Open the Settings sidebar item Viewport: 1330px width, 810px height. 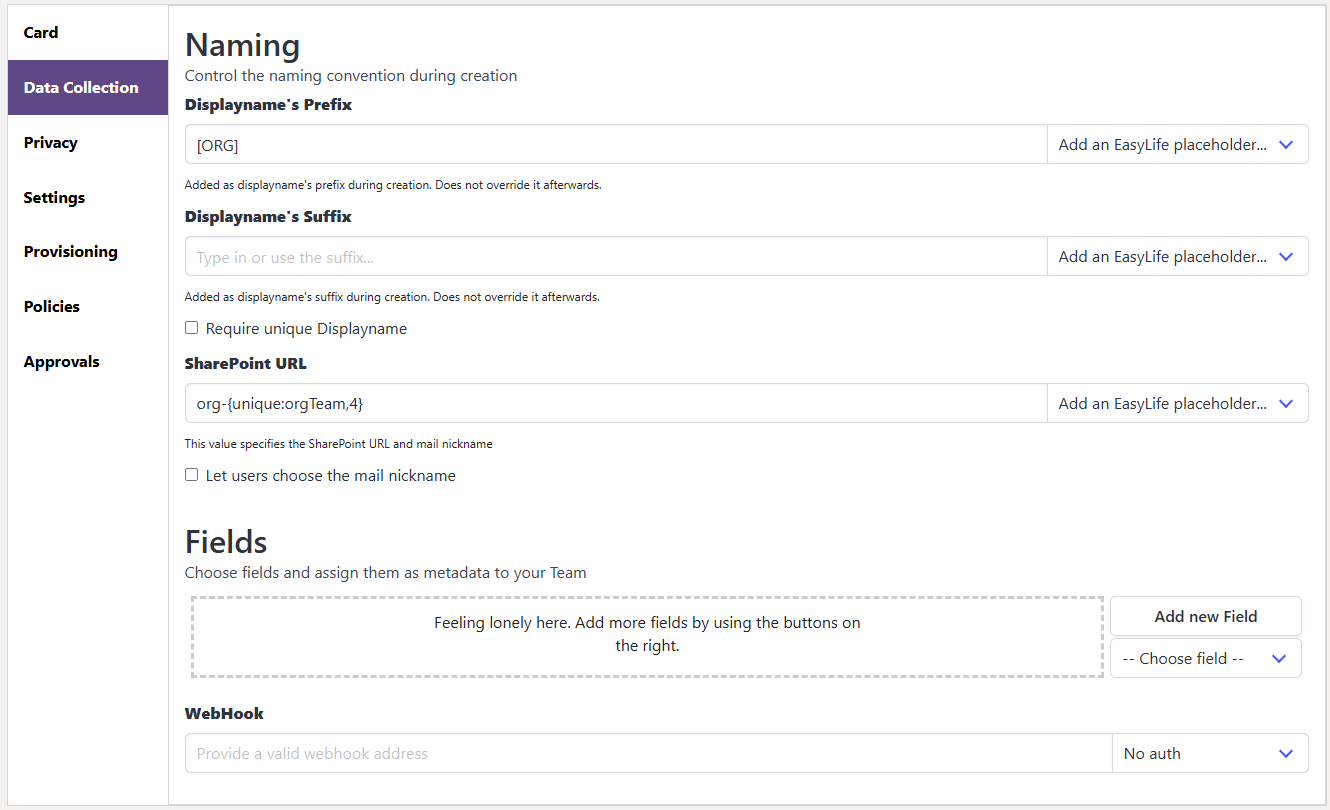(x=54, y=198)
